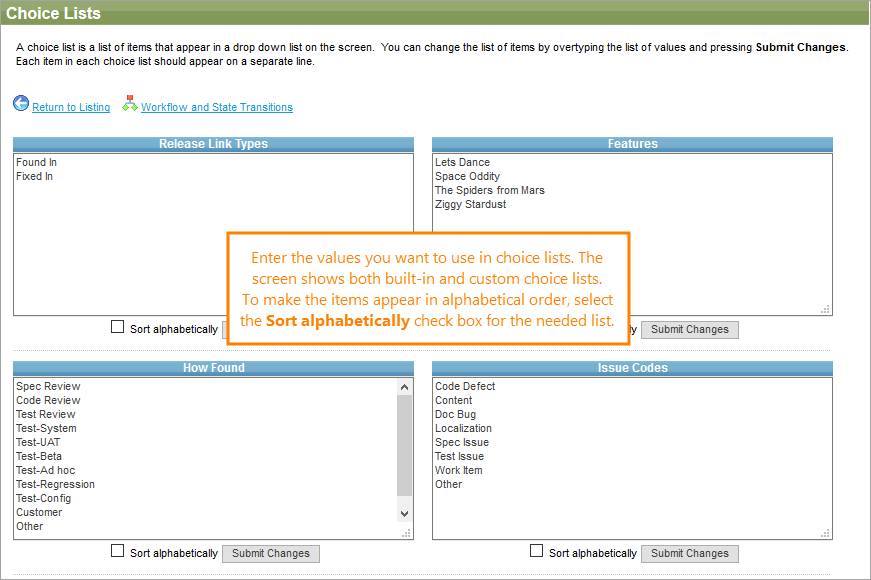The height and width of the screenshot is (580, 871).
Task: Enable Sort alphabetically for Issue Codes
Action: pos(536,551)
